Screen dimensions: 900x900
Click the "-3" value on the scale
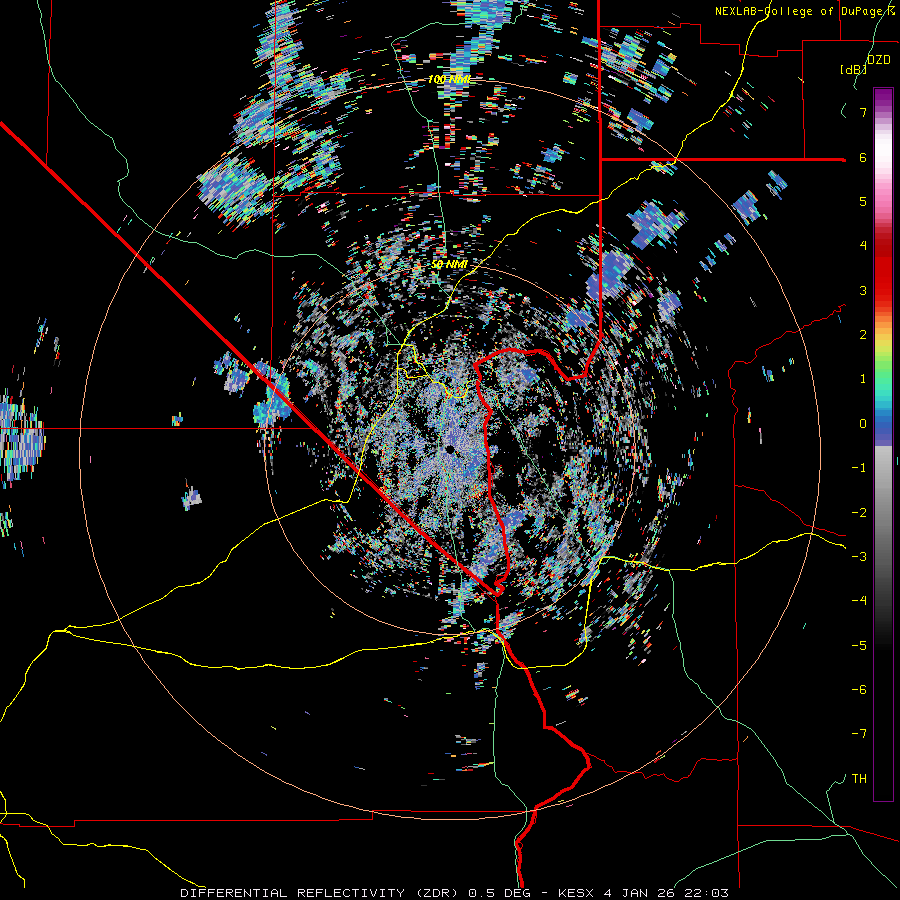(859, 556)
